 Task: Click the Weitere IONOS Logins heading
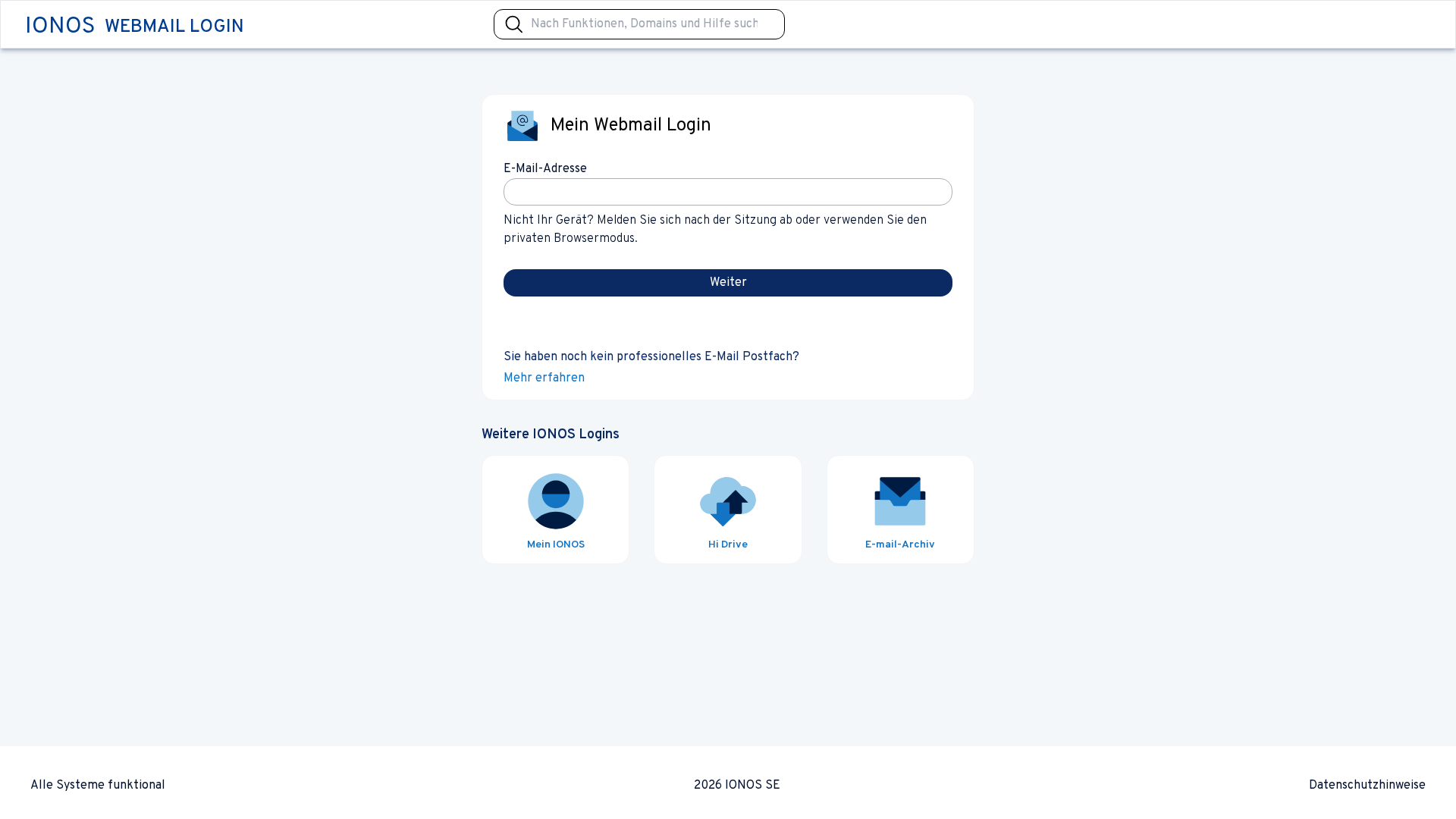tap(551, 435)
